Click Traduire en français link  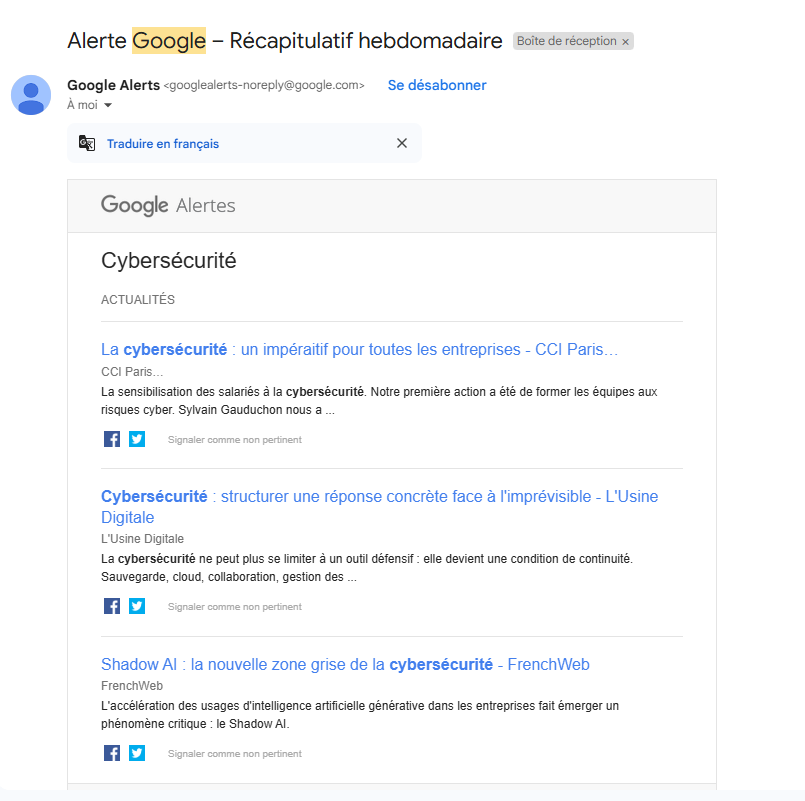[163, 143]
